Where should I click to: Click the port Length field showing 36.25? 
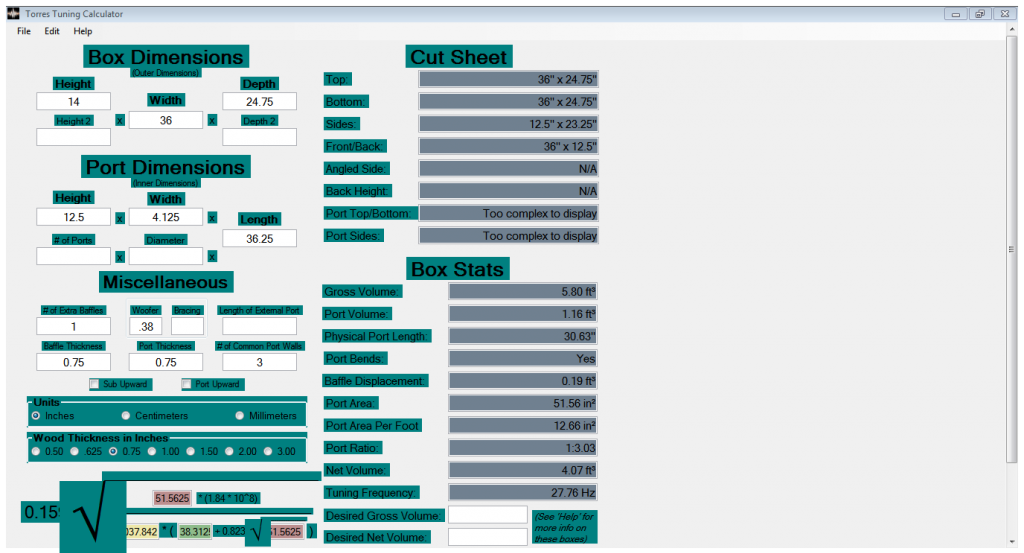tap(259, 238)
